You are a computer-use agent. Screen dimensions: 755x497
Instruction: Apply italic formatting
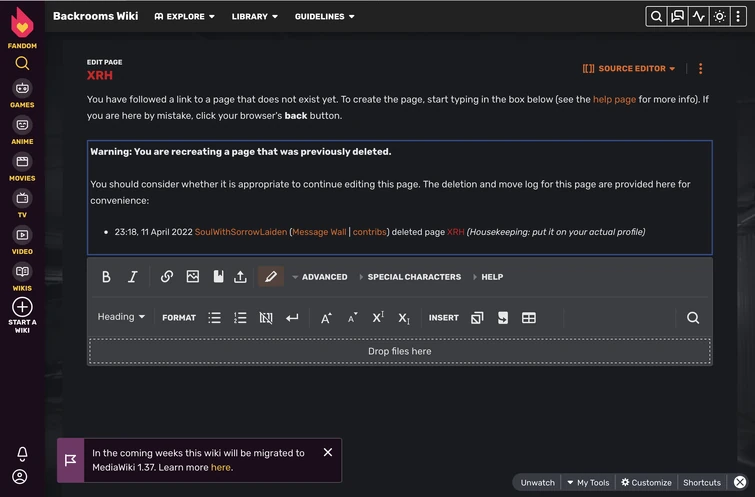click(132, 277)
